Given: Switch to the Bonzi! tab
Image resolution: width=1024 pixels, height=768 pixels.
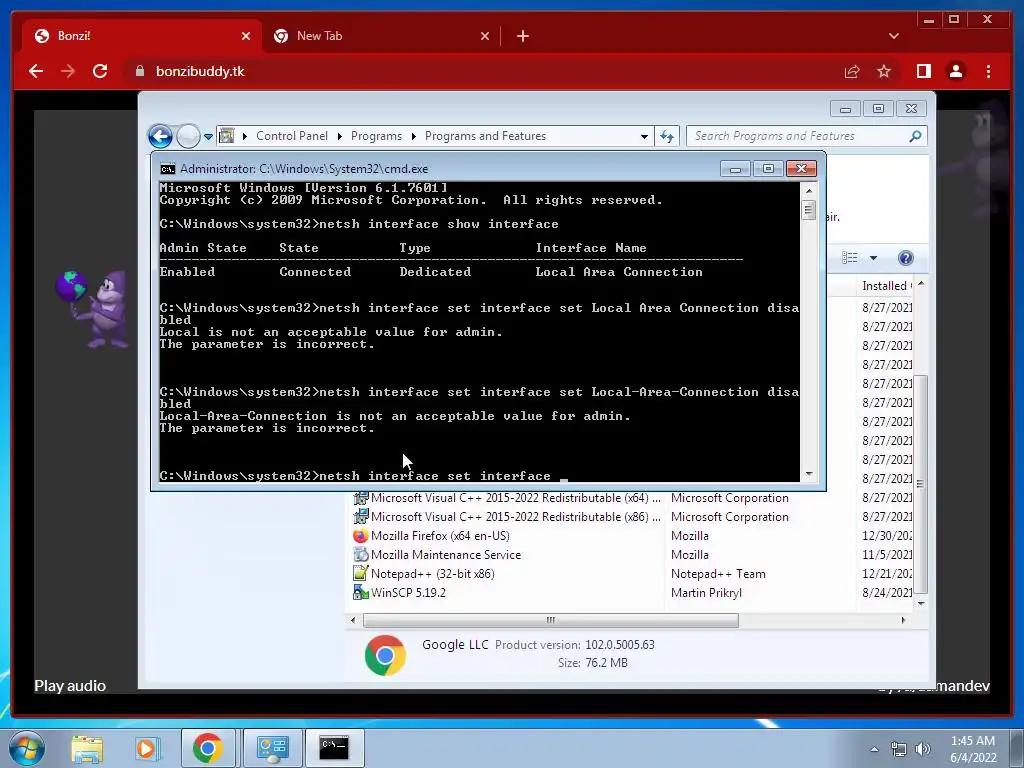Looking at the screenshot, I should click(141, 36).
